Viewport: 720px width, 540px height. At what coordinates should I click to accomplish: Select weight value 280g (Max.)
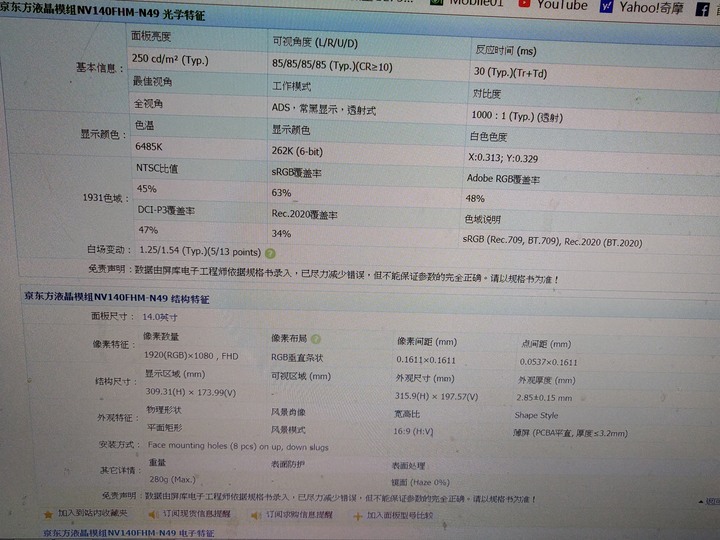[172, 479]
